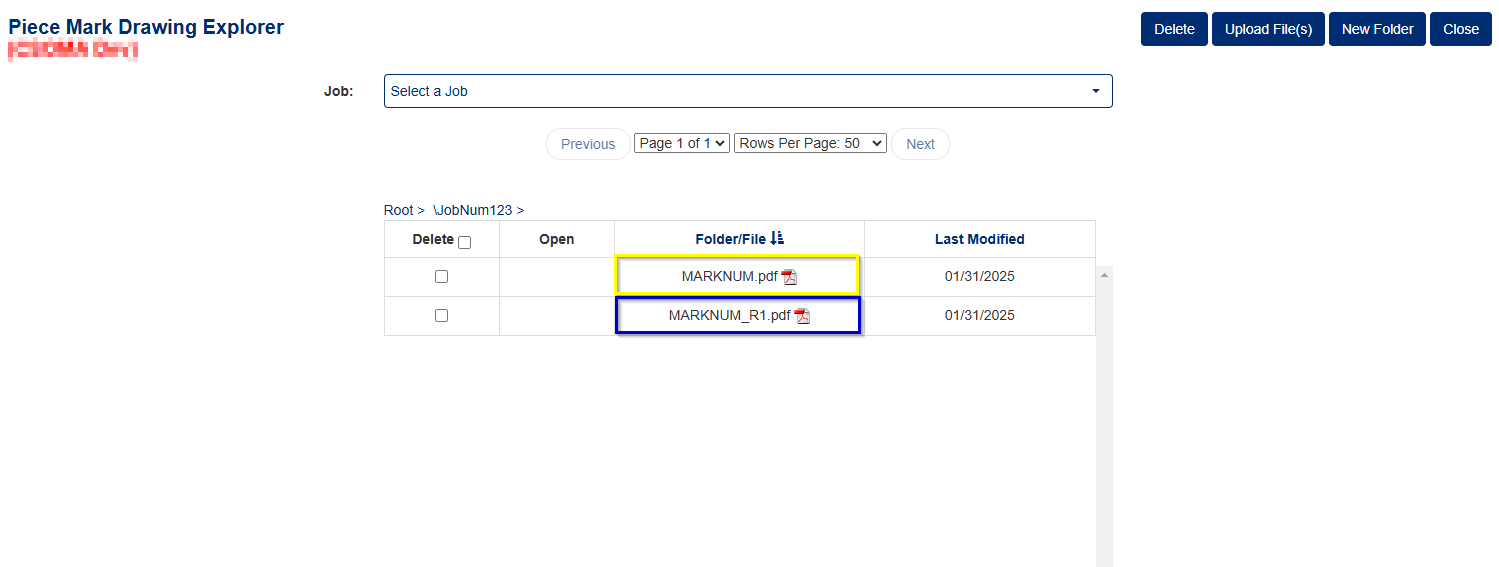Open the MARKNUM.pdf file name

(729, 277)
